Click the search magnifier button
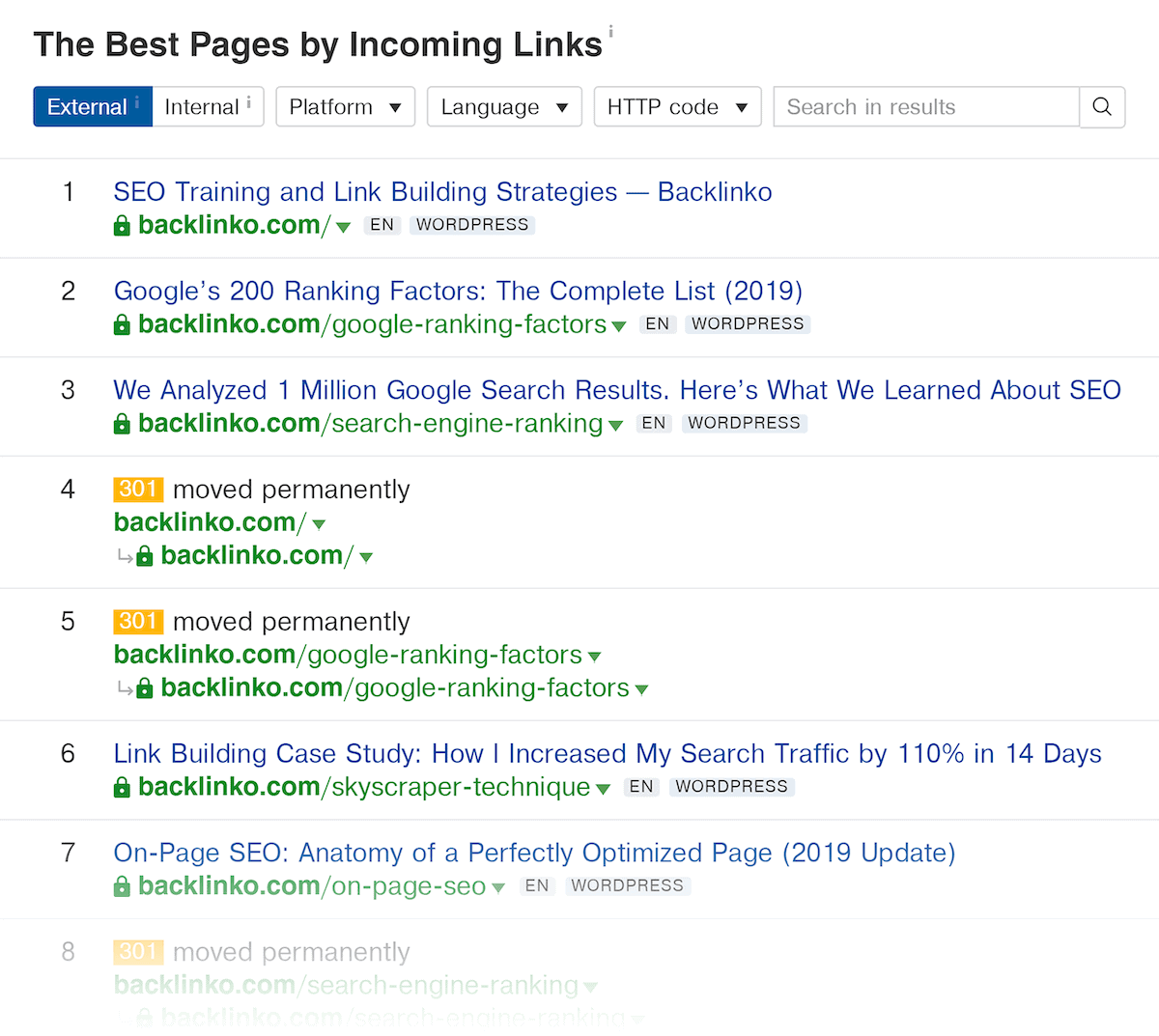1159x1036 pixels. (1102, 107)
